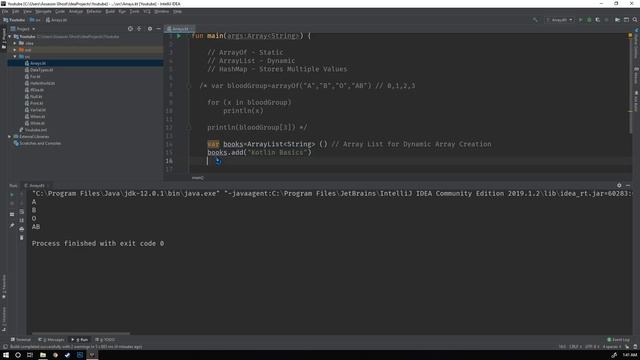The width and height of the screenshot is (640, 360).
Task: Open Windows Start menu
Action: (x=6, y=355)
